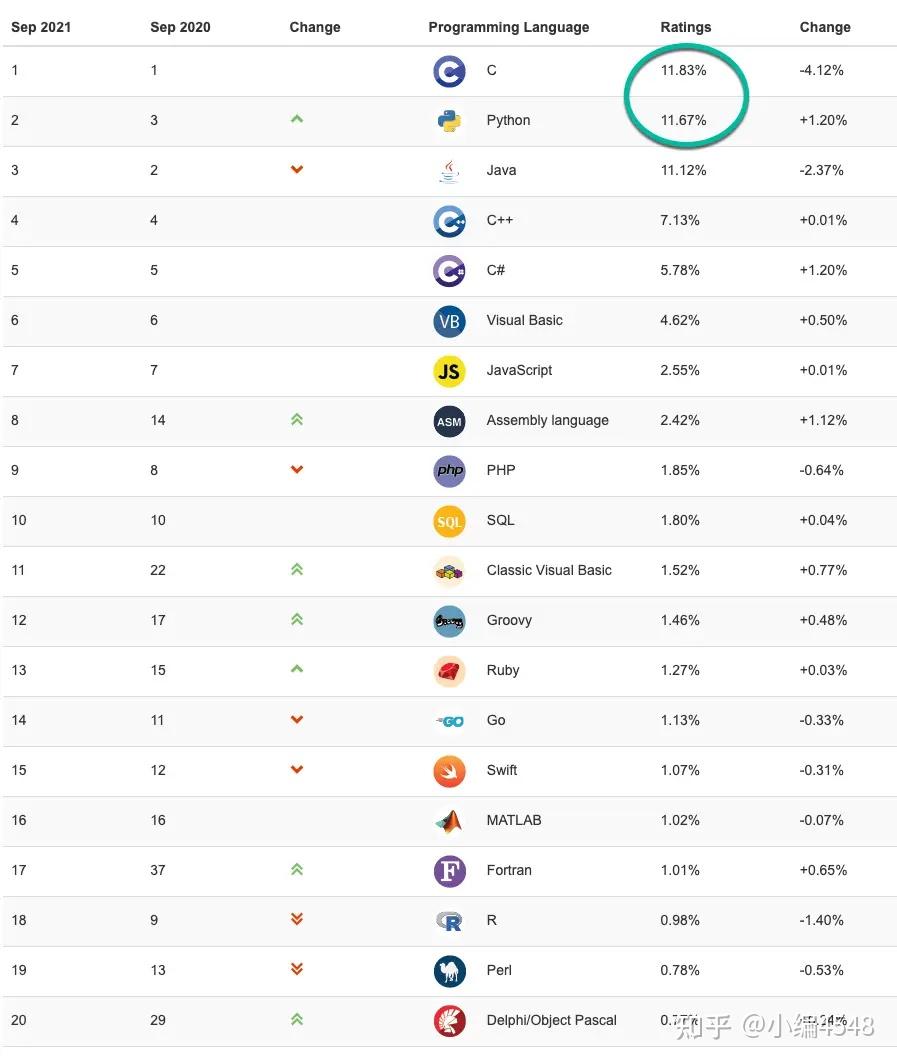Click the Delphi/Object Pascal language name
Screen dimensions: 897x1063
coord(551,1020)
